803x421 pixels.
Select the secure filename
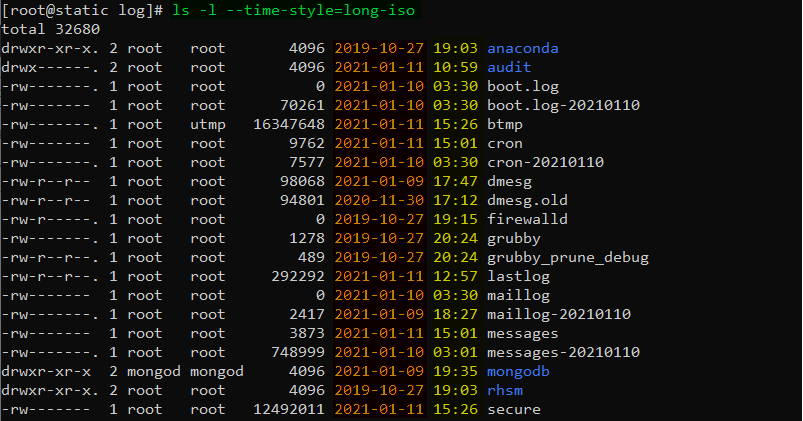click(x=514, y=410)
